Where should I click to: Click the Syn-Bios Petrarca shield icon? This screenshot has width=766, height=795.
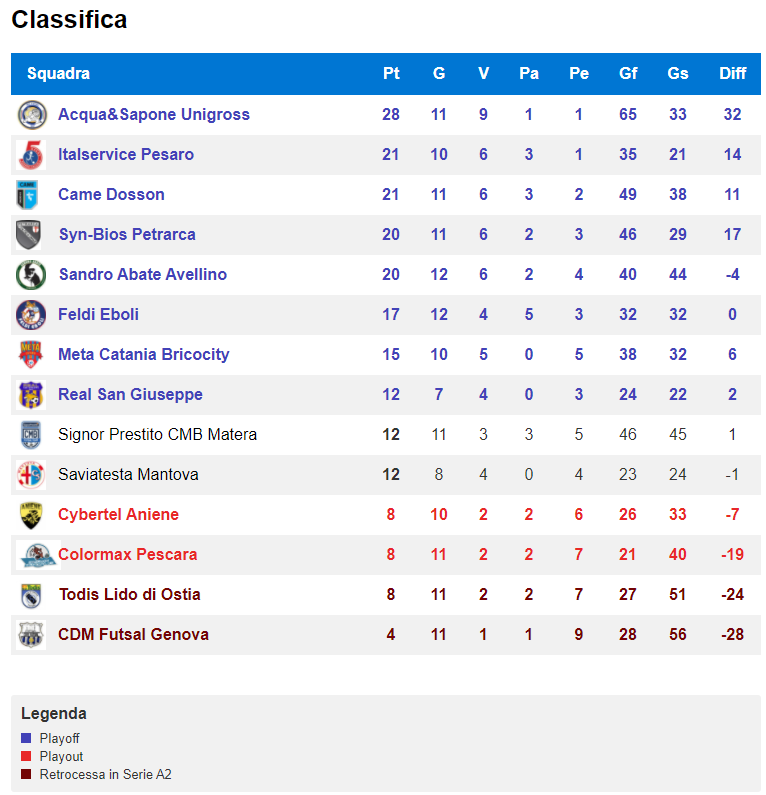[28, 235]
